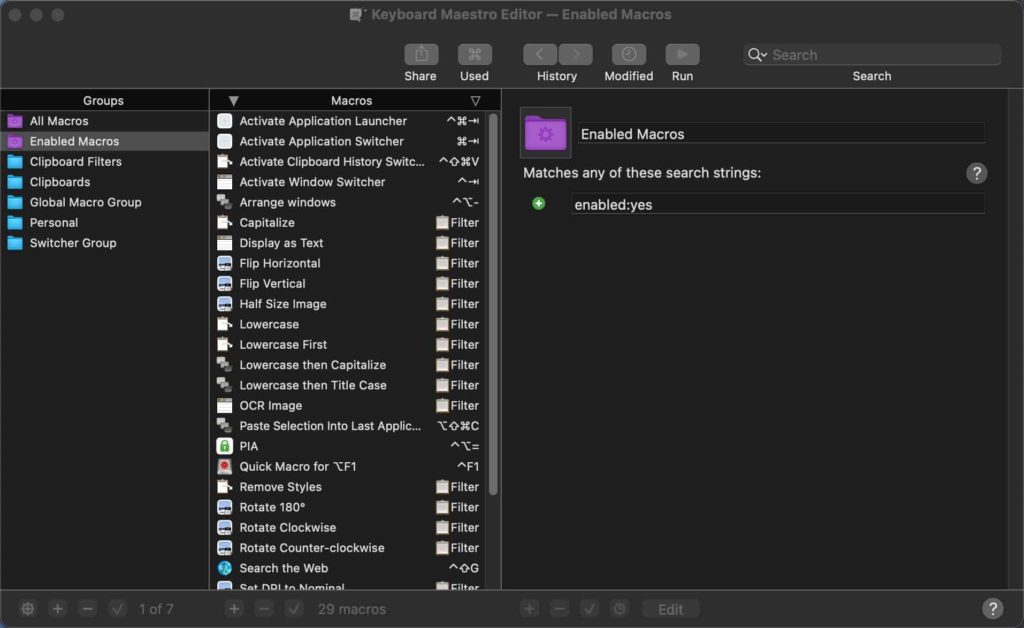
Task: Click the Activate Clipboard History Switcher icon
Action: (225, 161)
